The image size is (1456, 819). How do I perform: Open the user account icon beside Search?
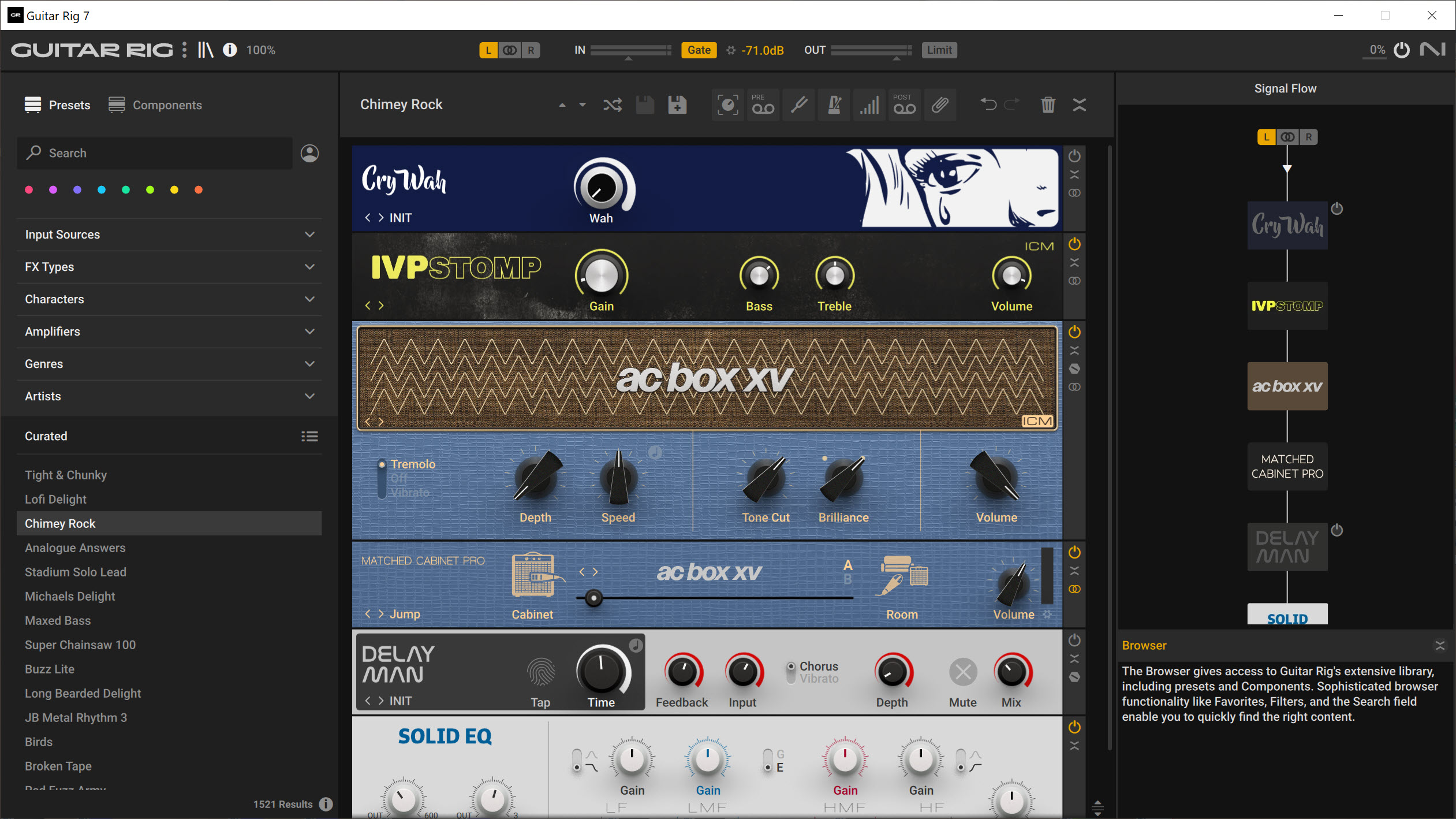pos(309,153)
